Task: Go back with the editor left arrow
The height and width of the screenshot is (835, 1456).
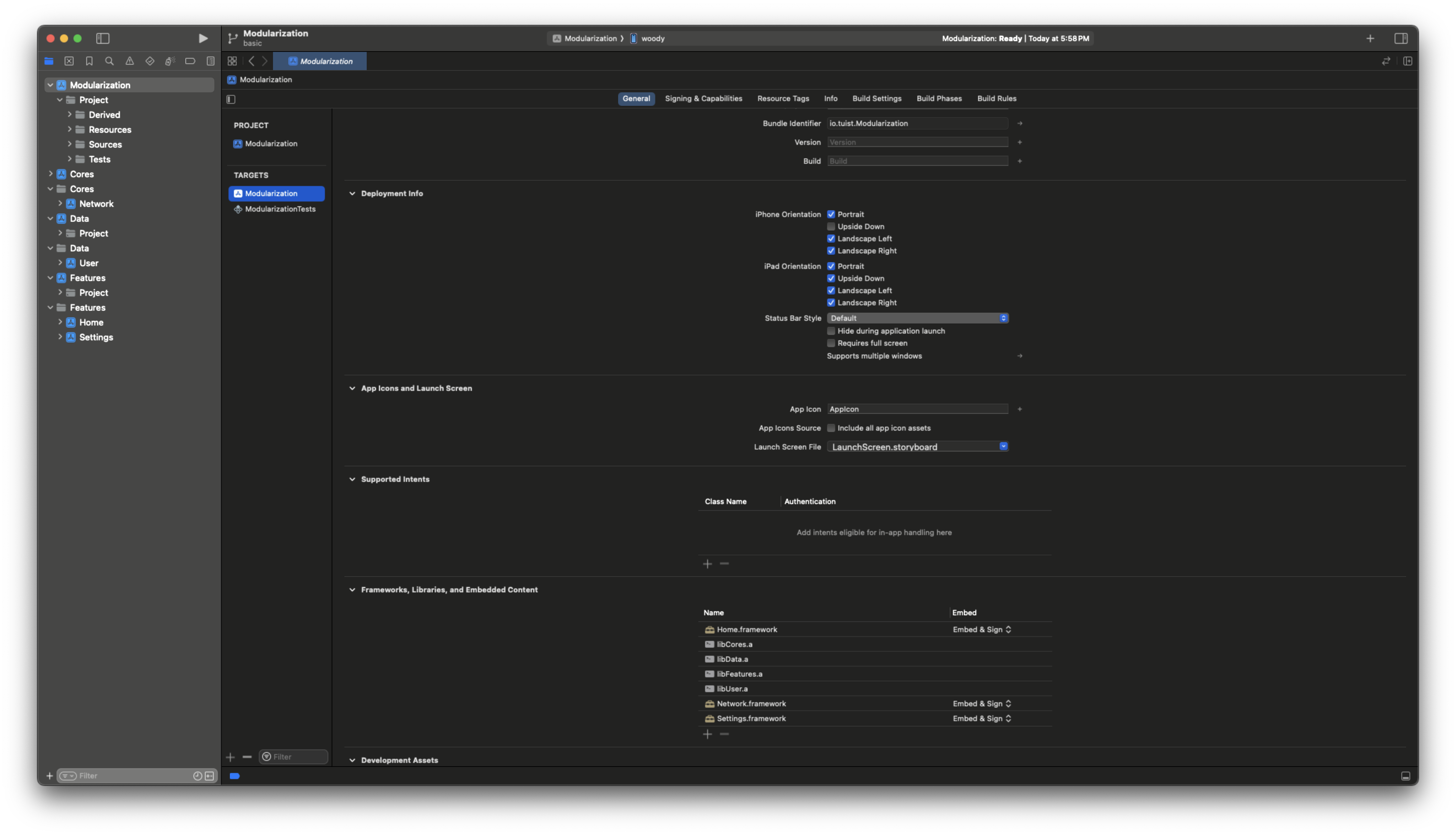Action: point(251,61)
